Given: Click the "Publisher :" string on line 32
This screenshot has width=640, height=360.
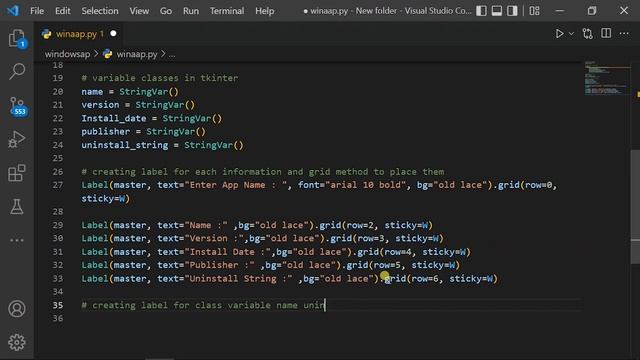Looking at the screenshot, I should click(x=220, y=265).
